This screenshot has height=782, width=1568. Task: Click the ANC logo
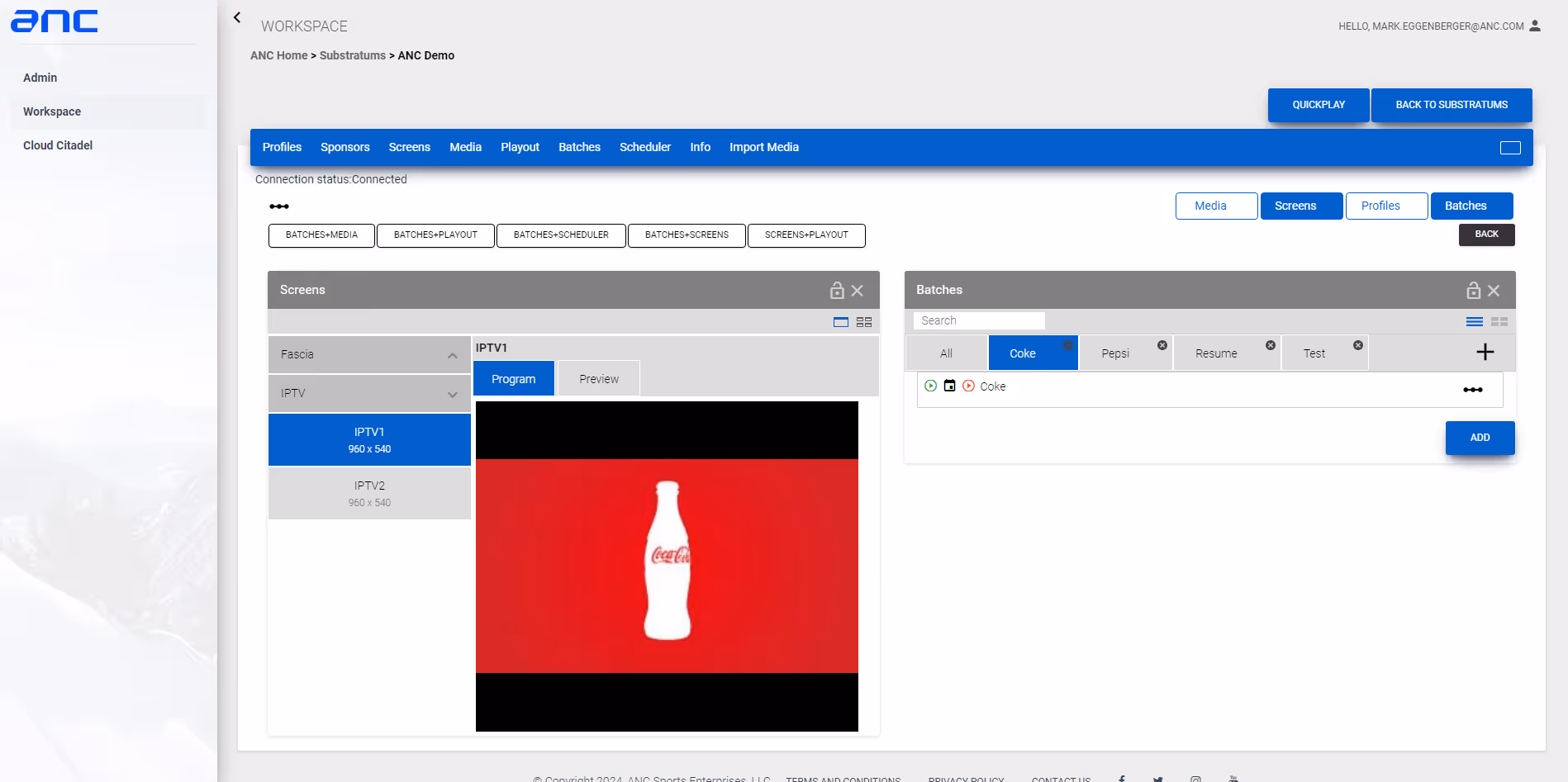pos(55,21)
